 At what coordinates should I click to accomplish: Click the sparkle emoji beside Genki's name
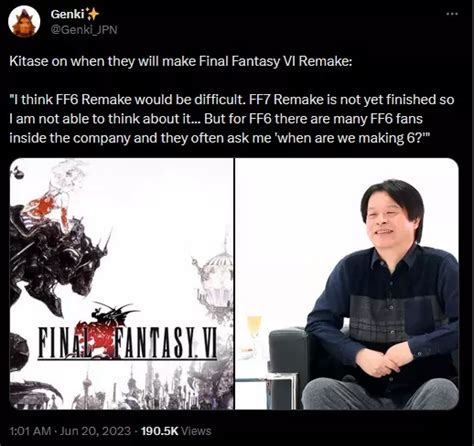tap(92, 14)
